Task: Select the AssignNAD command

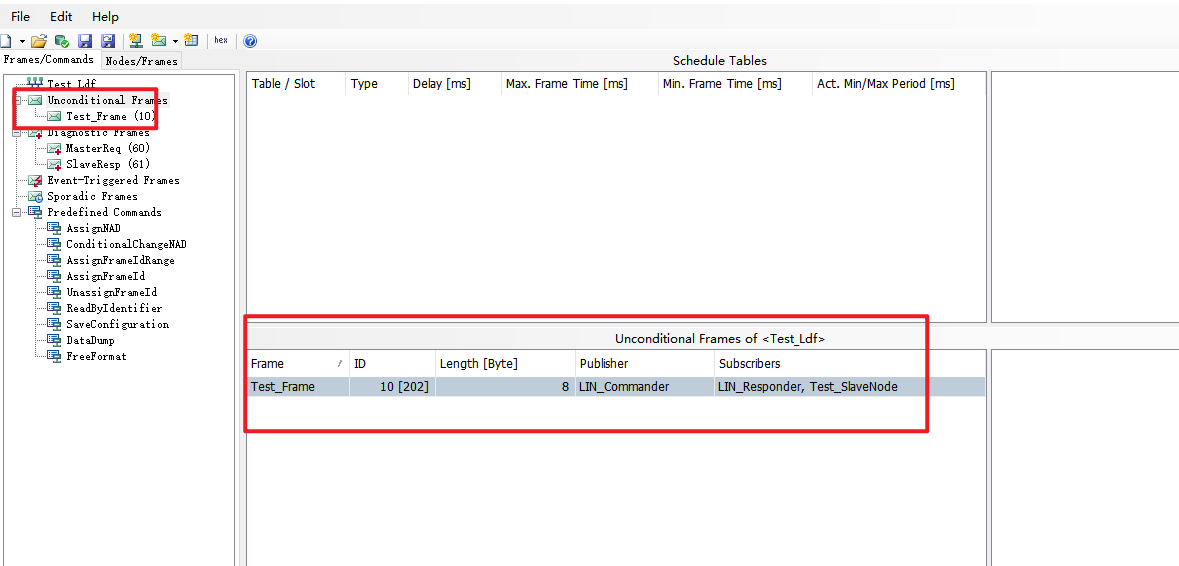Action: pyautogui.click(x=93, y=228)
